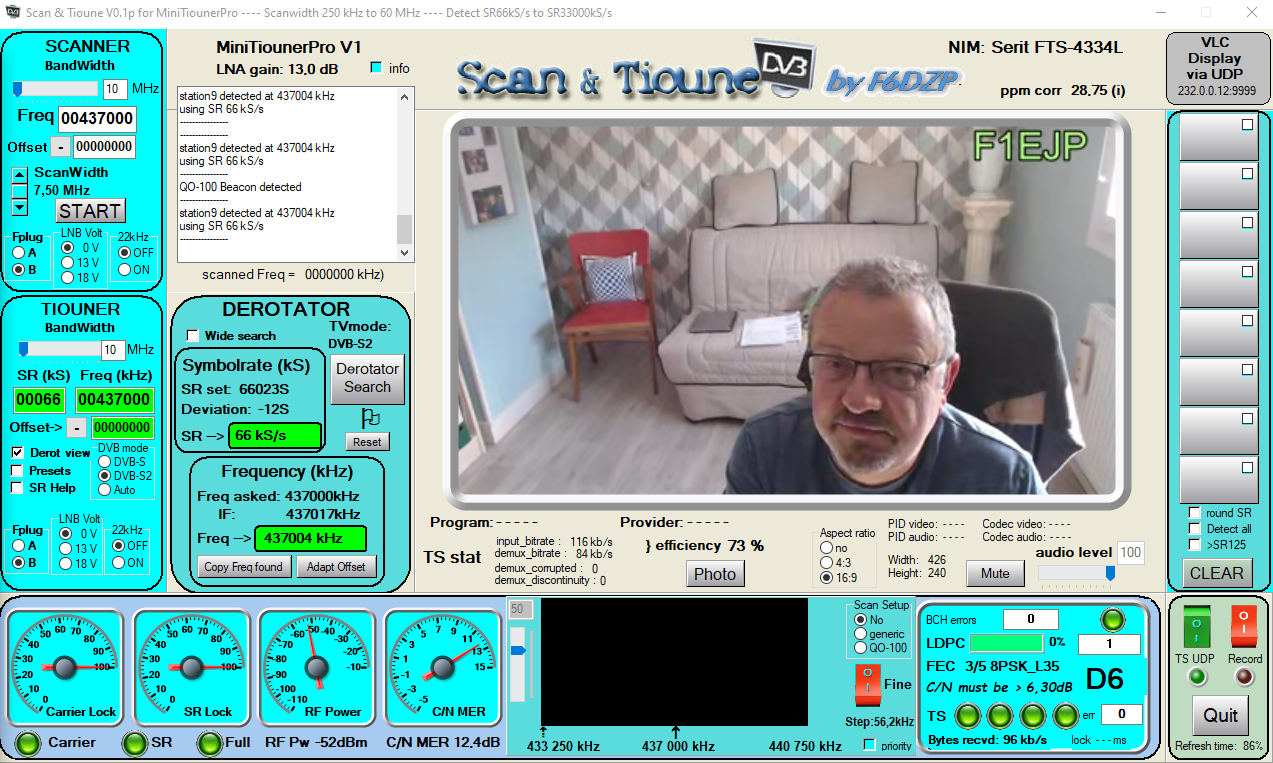
Task: Click the C/N MER gauge
Action: pos(443,667)
